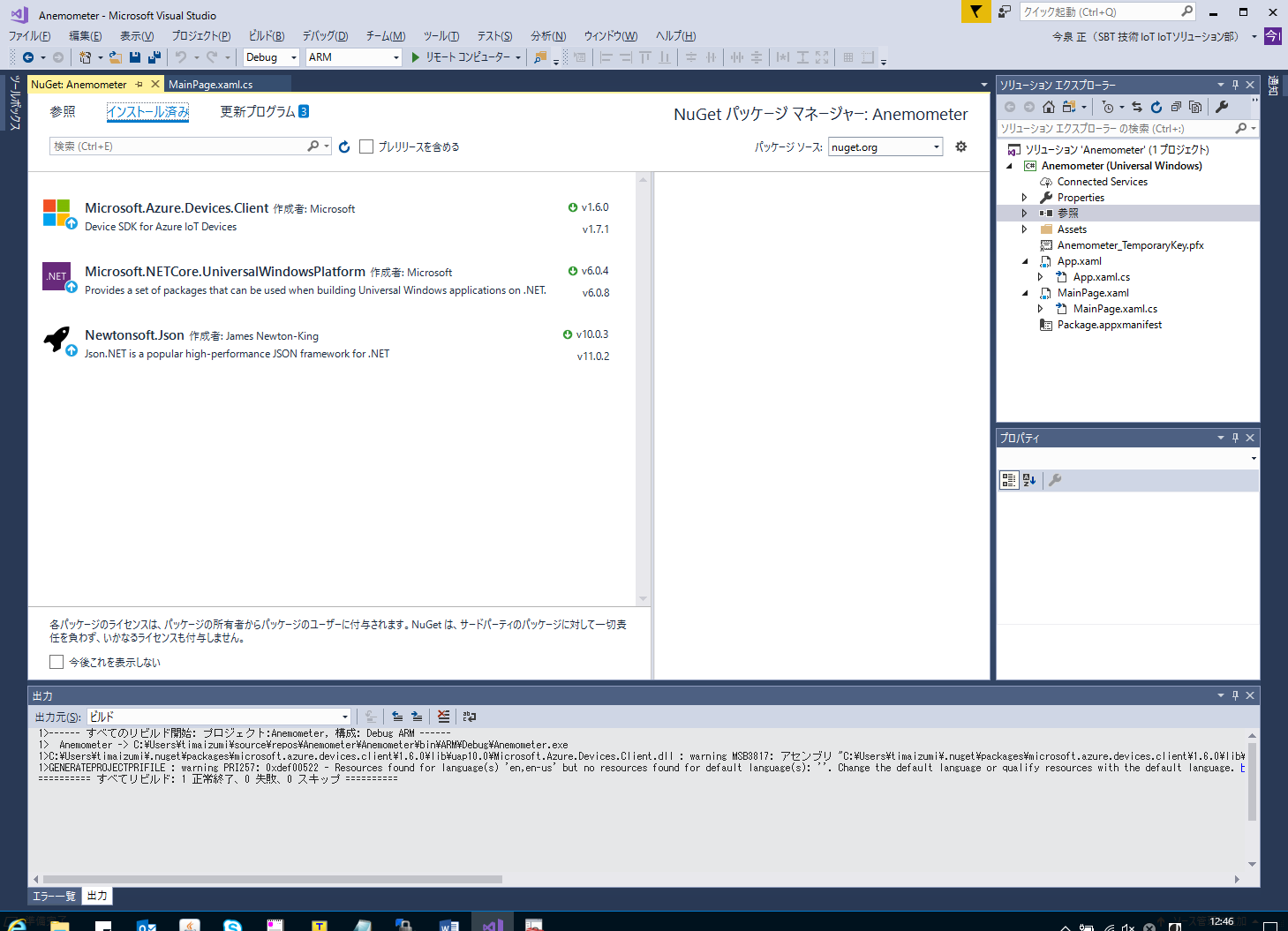Check 今後これを表示しない checkbox
The width and height of the screenshot is (1288, 931).
click(x=56, y=662)
